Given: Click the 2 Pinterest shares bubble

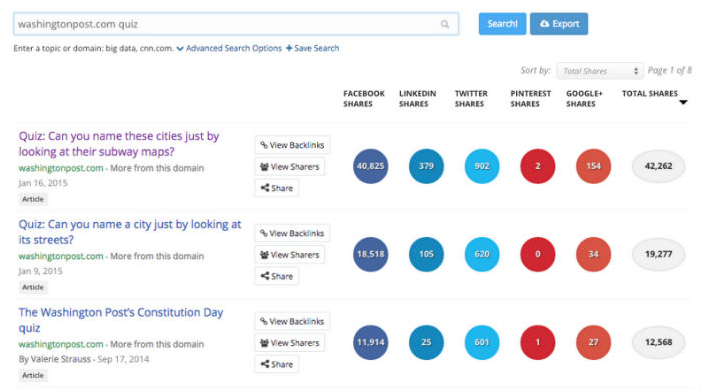Looking at the screenshot, I should coord(537,166).
